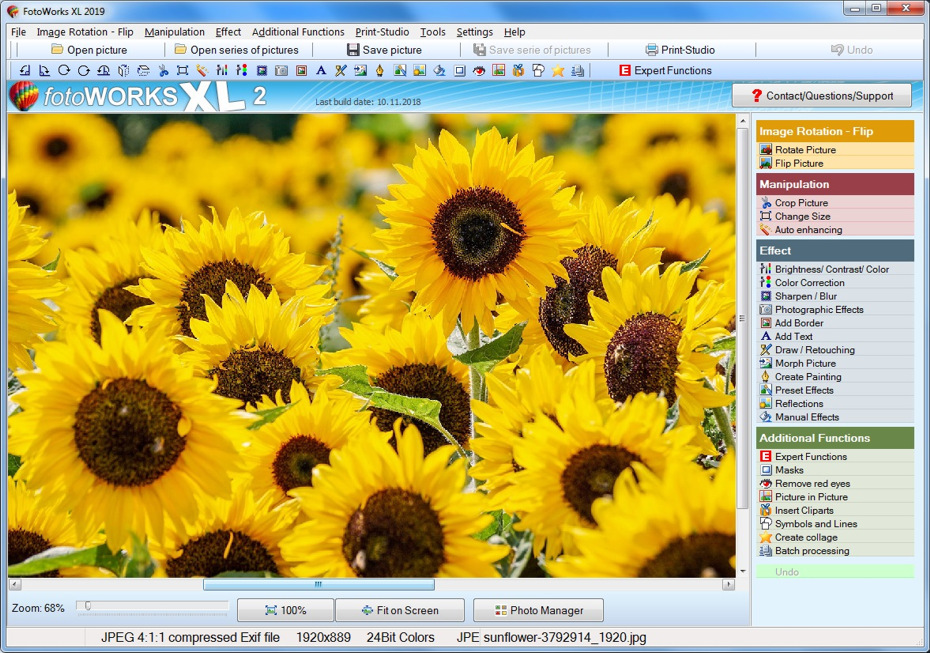930x653 pixels.
Task: Click the 100% zoom button
Action: pos(286,610)
